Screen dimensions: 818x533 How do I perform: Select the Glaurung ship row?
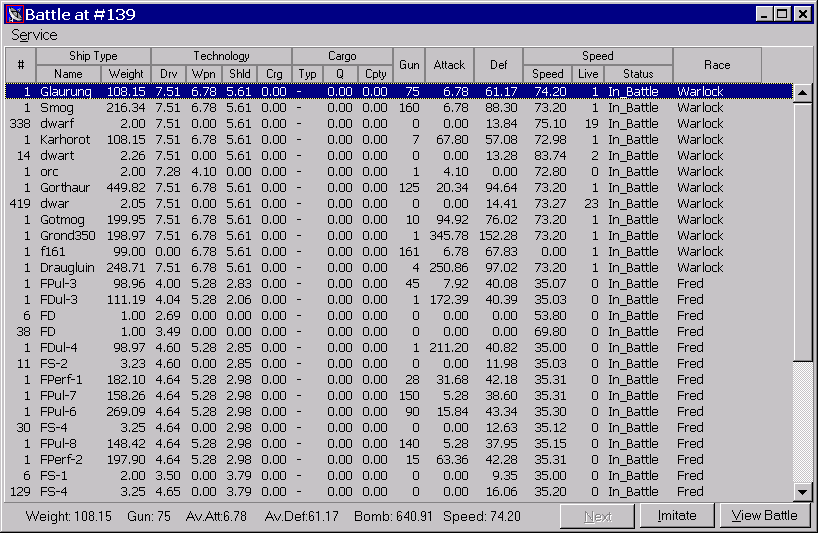(399, 91)
